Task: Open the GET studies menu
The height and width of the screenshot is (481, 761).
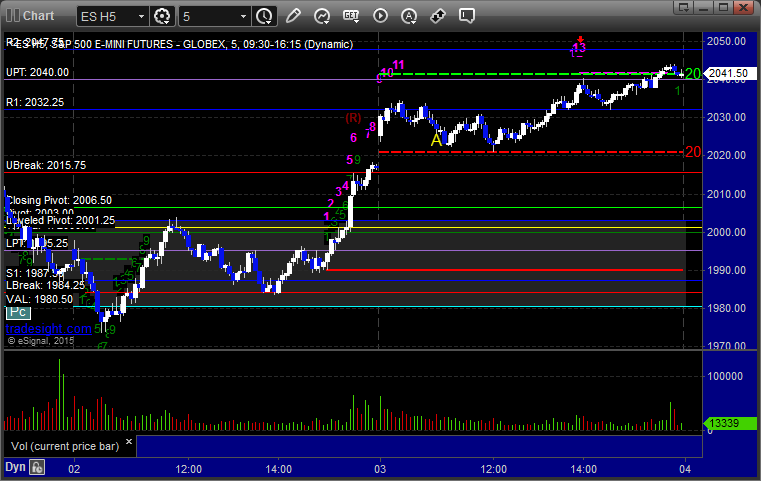Action: click(351, 16)
